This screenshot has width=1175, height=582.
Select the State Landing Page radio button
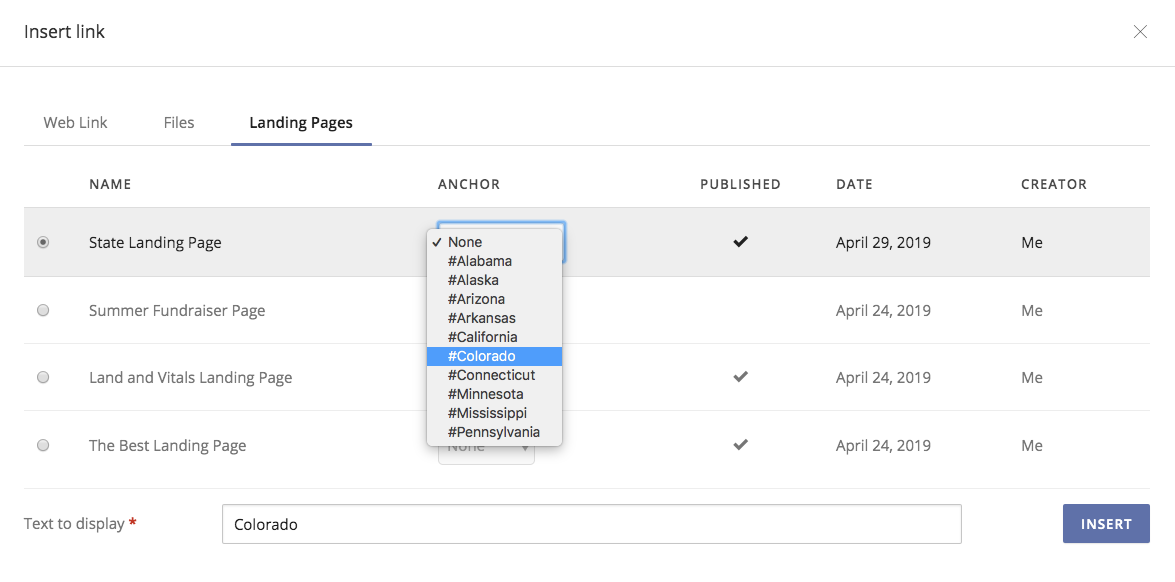(42, 242)
